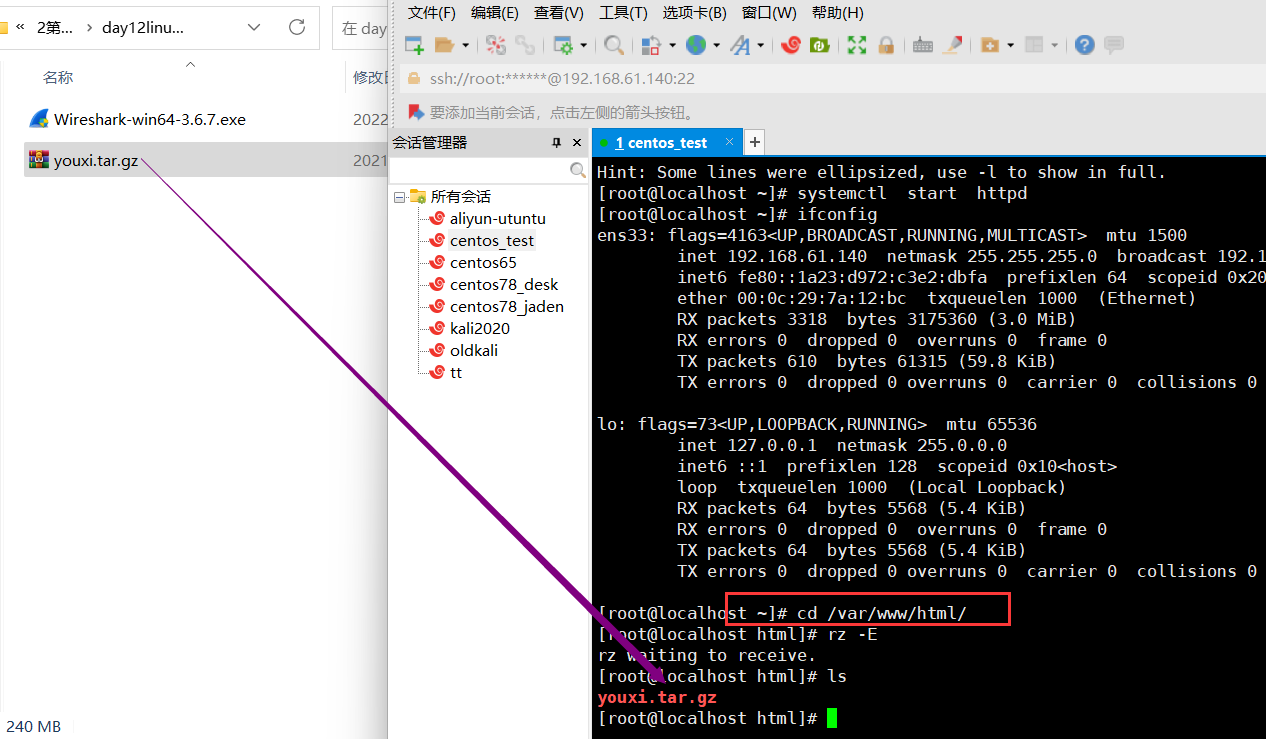This screenshot has height=739, width=1266.
Task: Click the Disconnect icon in Xshell toolbar
Action: coord(496,45)
